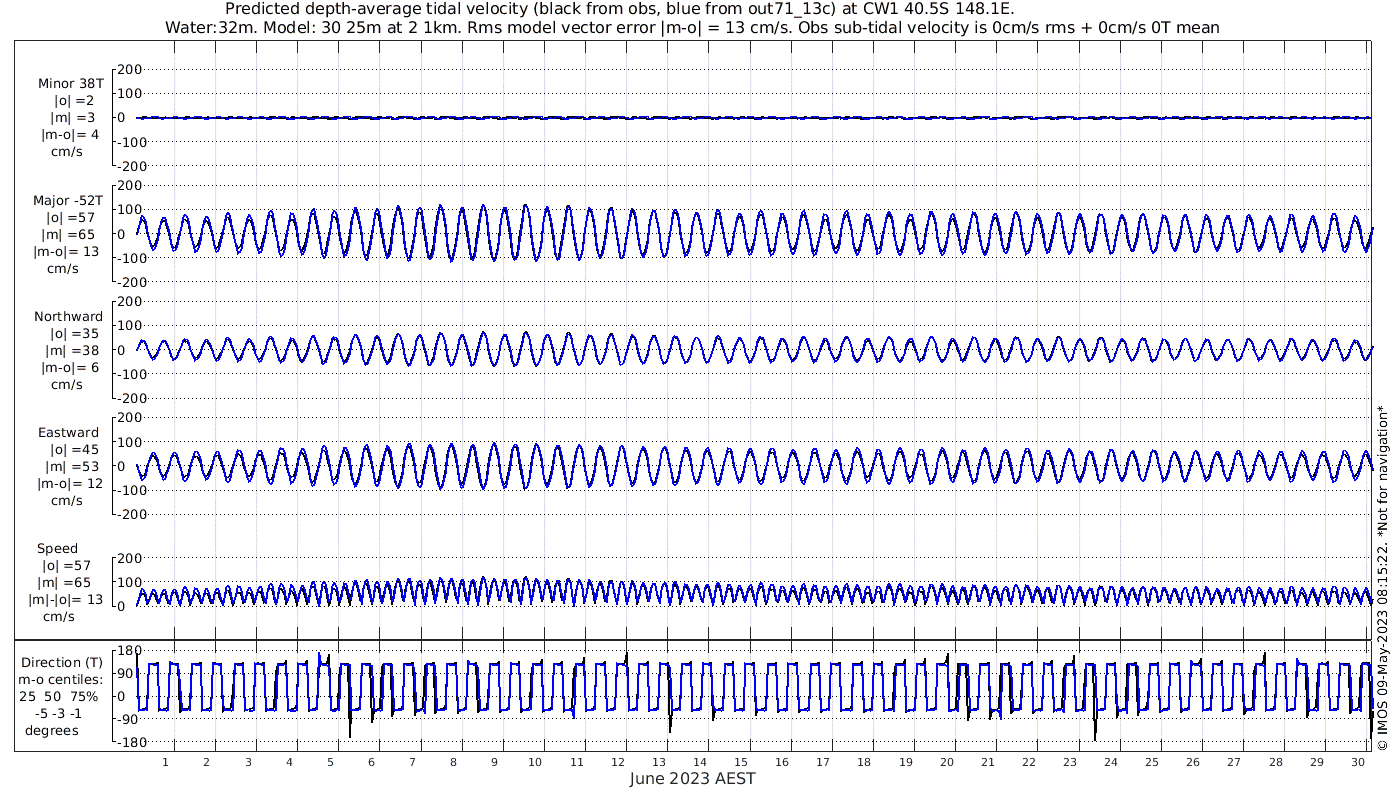Click the date tick '2' on the x-axis
Viewport: 1400px width, 800px height.
click(206, 762)
